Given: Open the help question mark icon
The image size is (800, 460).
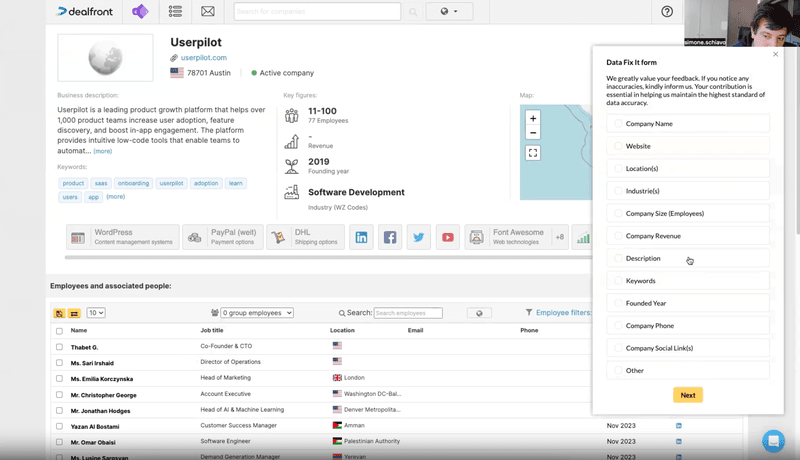Looking at the screenshot, I should click(x=667, y=12).
